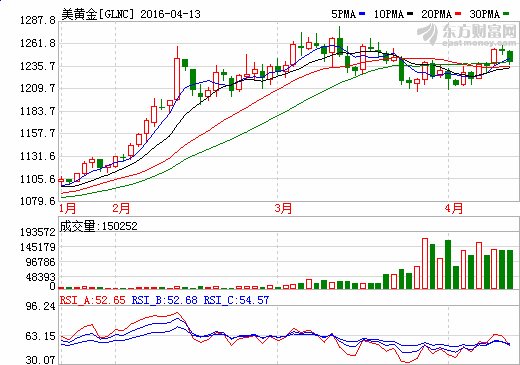Click the last green volume bar
520x365 pixels.
(x=510, y=269)
